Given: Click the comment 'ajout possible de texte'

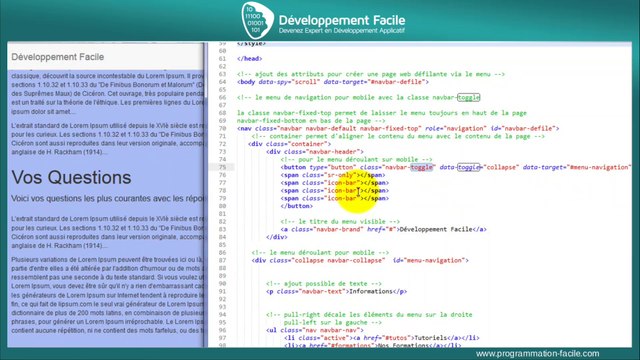Looking at the screenshot, I should tap(324, 283).
